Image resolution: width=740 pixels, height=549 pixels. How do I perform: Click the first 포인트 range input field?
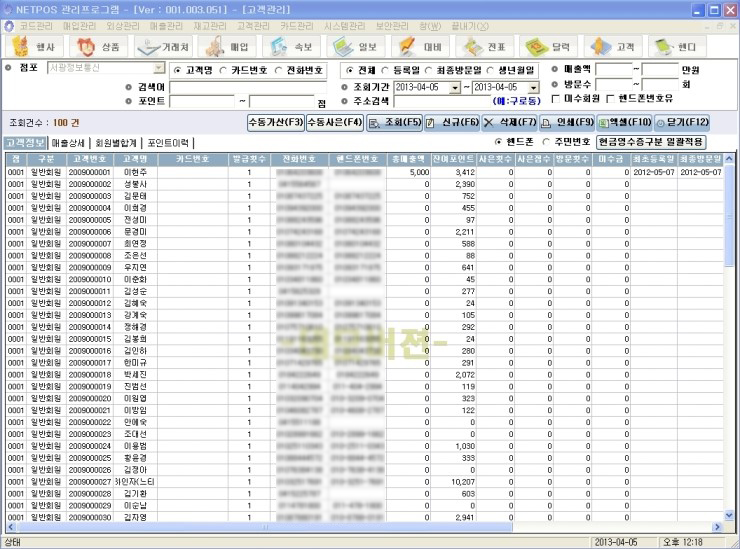pos(202,101)
